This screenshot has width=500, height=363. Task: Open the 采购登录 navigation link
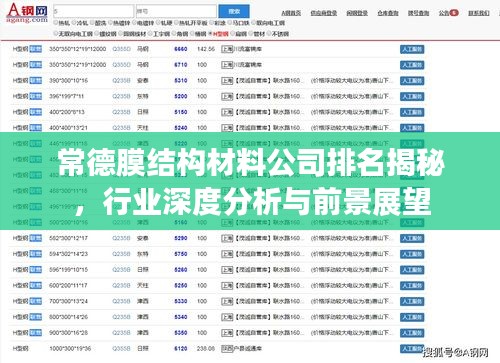pyautogui.click(x=357, y=13)
